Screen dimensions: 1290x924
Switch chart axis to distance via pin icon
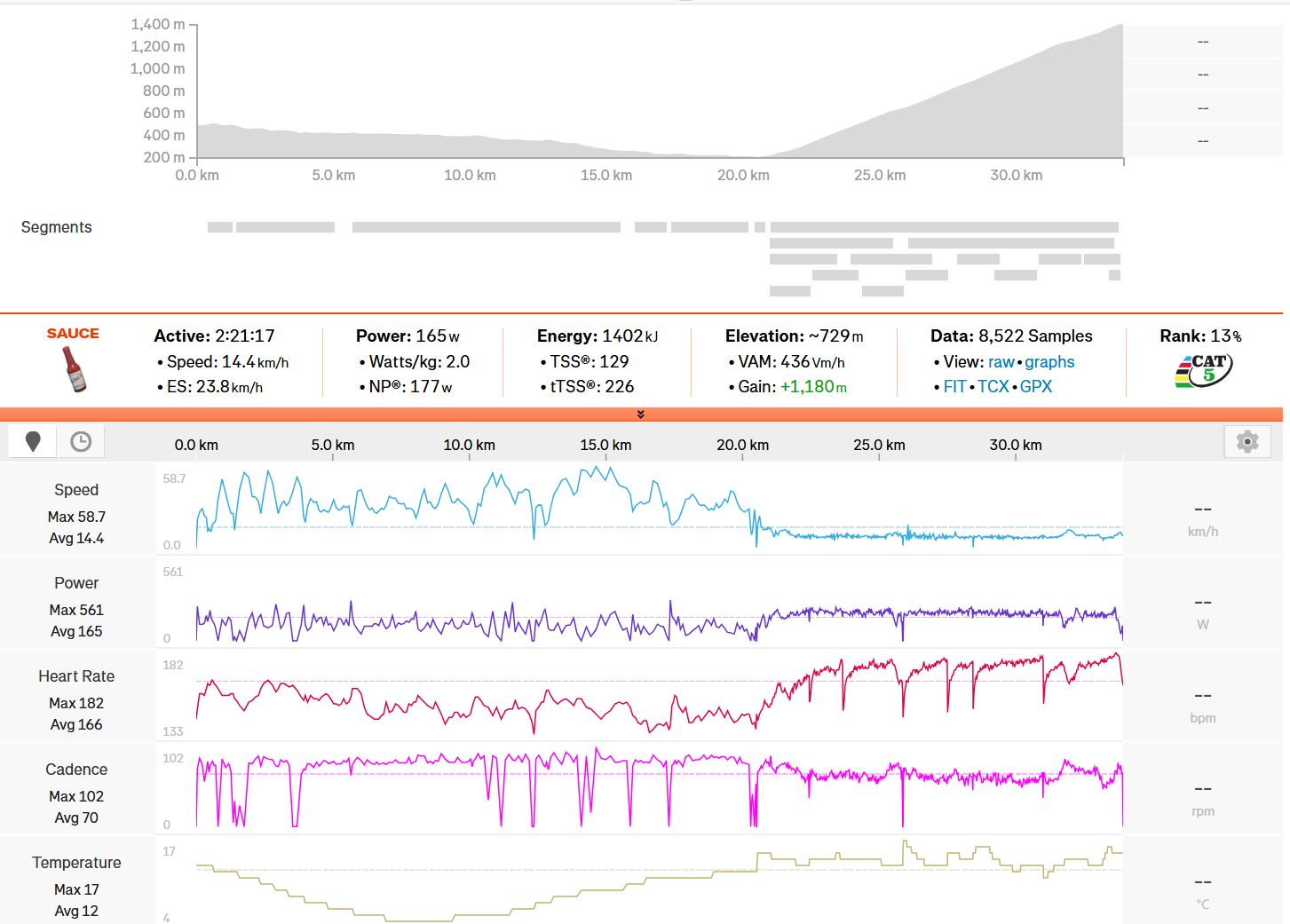[x=33, y=442]
